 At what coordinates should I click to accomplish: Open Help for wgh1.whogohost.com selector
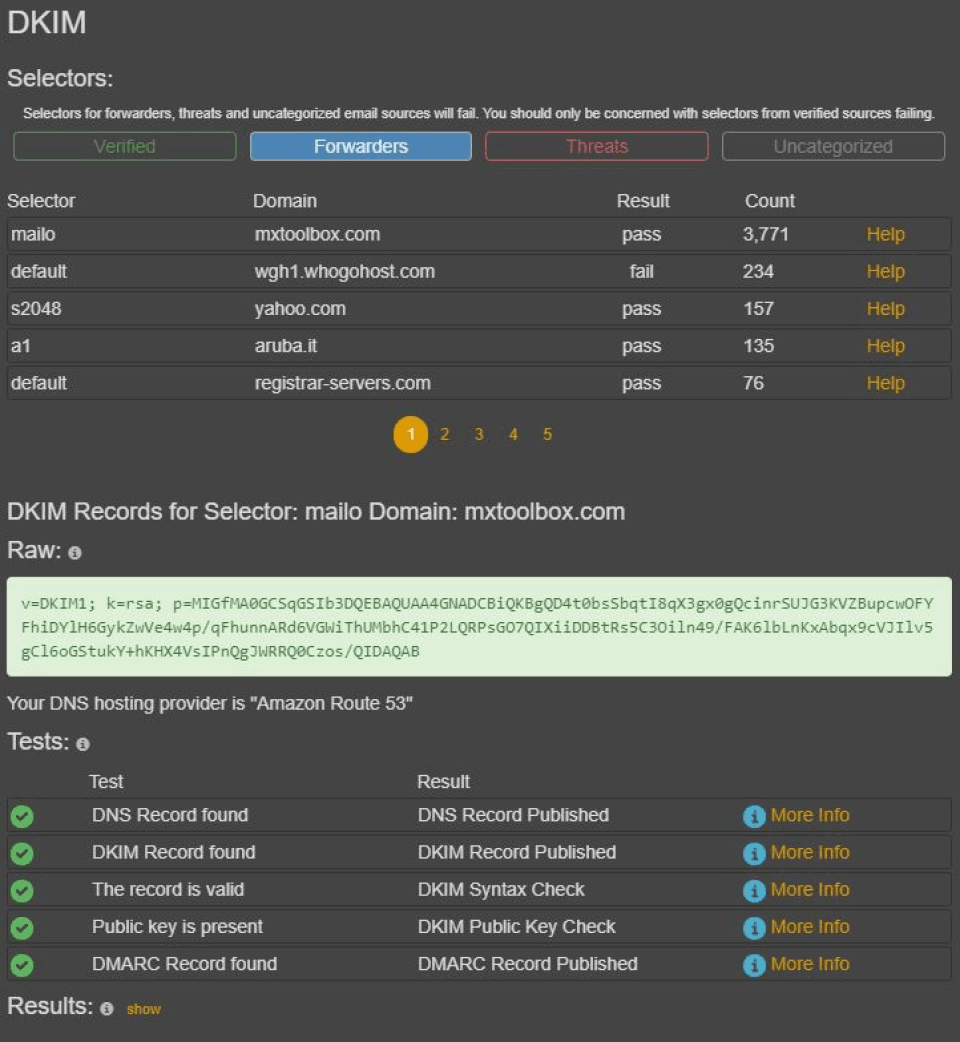coord(885,272)
